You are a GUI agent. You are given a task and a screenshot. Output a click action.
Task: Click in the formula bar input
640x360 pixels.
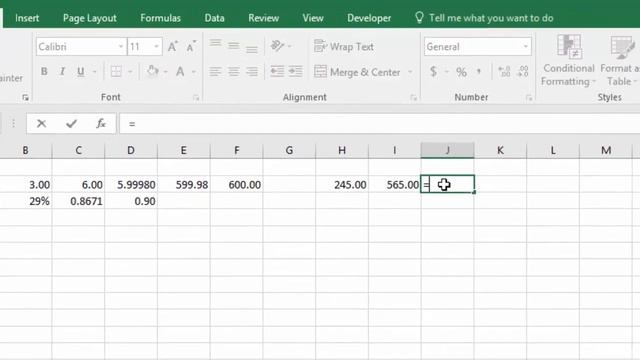(x=380, y=124)
